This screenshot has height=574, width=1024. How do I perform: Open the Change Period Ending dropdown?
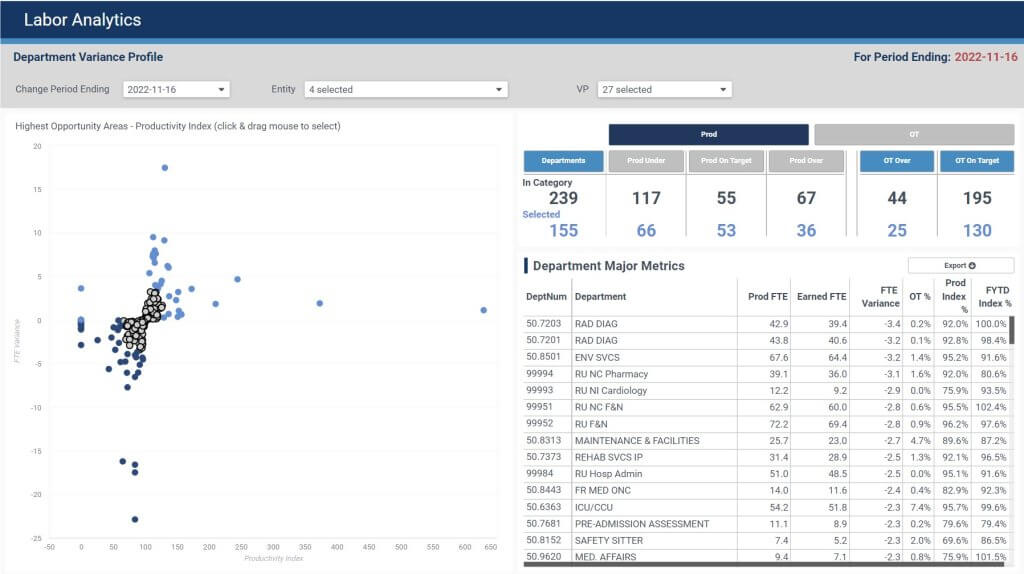[177, 90]
